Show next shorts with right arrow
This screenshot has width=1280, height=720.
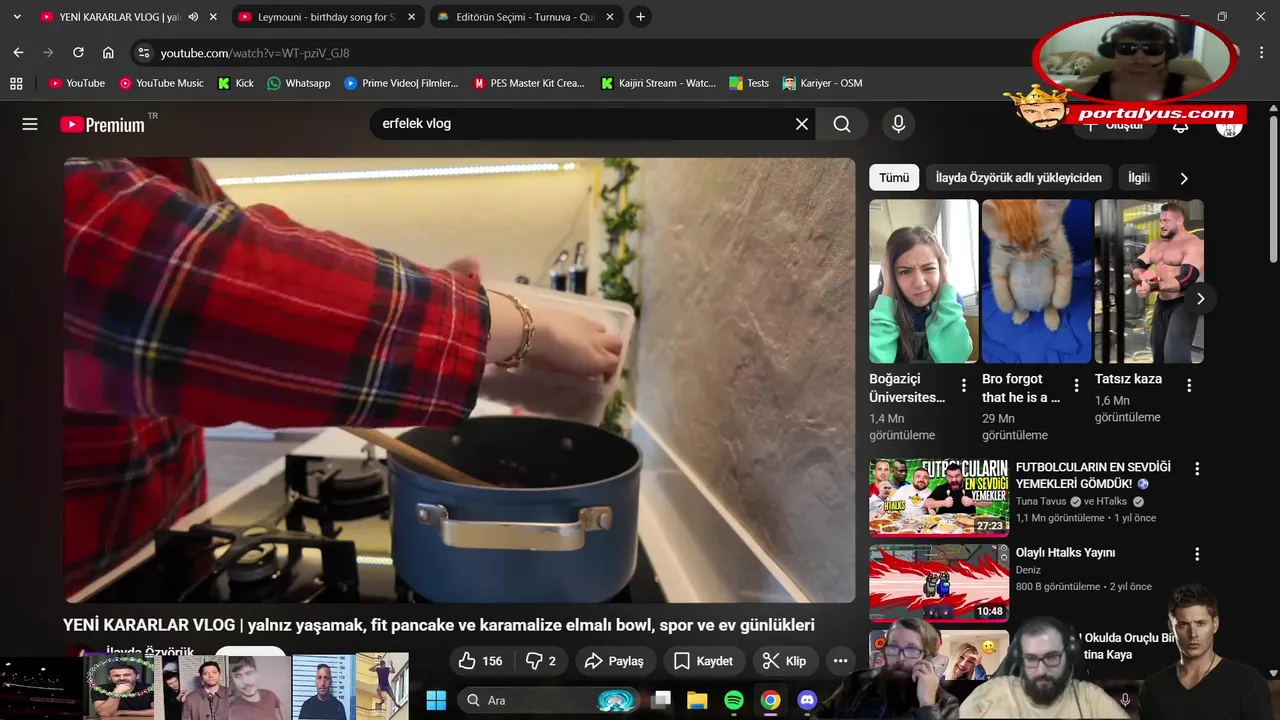[1200, 298]
